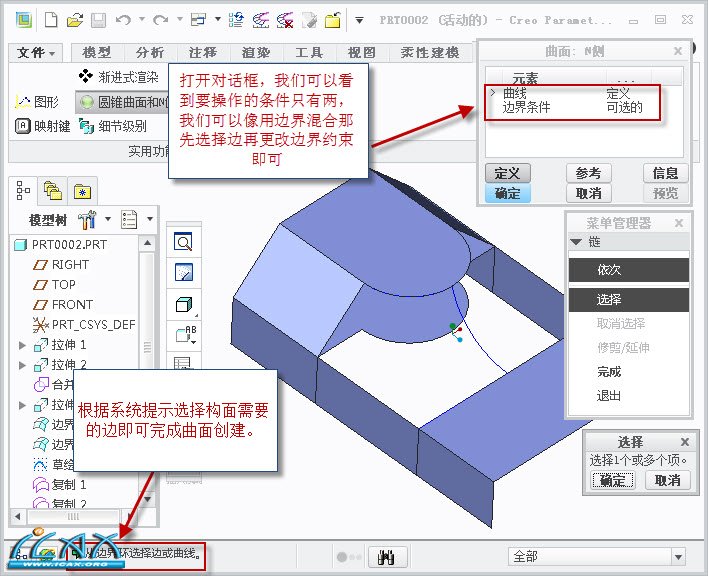Switch to the 工具 ribbon tab
Image resolution: width=708 pixels, height=576 pixels.
pyautogui.click(x=309, y=52)
